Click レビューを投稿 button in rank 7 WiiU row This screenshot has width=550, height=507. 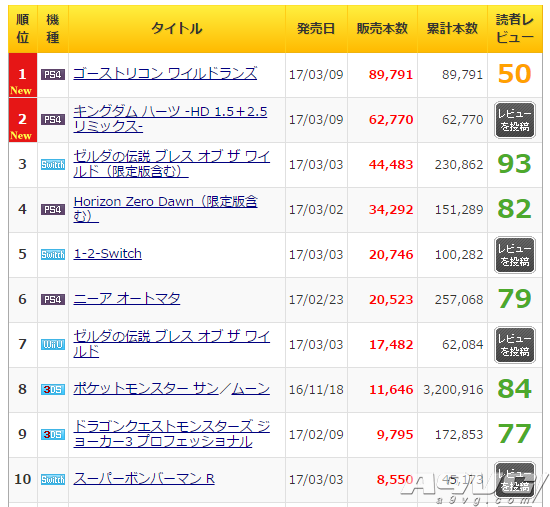(515, 345)
